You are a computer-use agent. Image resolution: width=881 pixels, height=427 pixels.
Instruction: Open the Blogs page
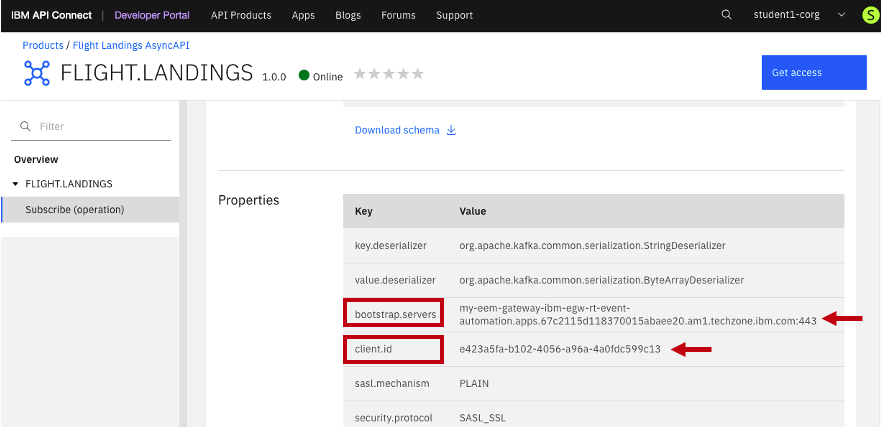[348, 15]
